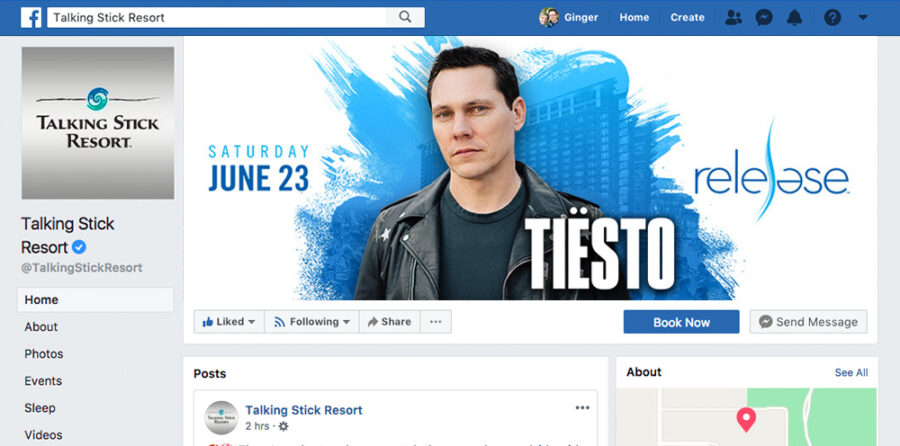
Task: Click the Send Message button
Action: (x=808, y=322)
